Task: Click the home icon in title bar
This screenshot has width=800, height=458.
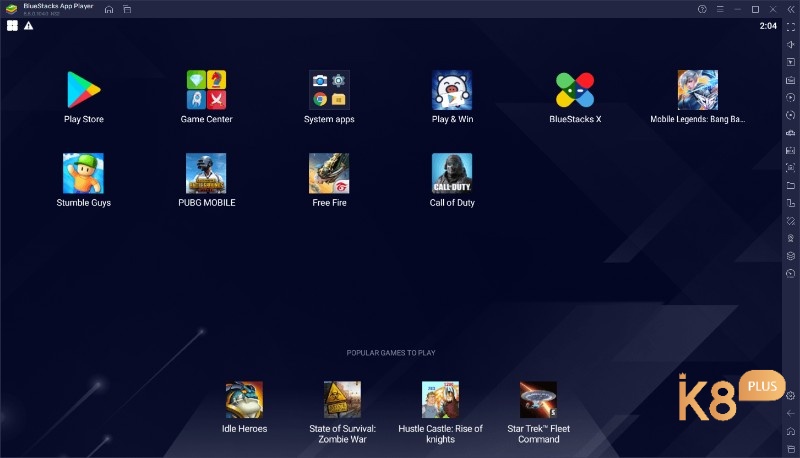Action: click(x=109, y=9)
